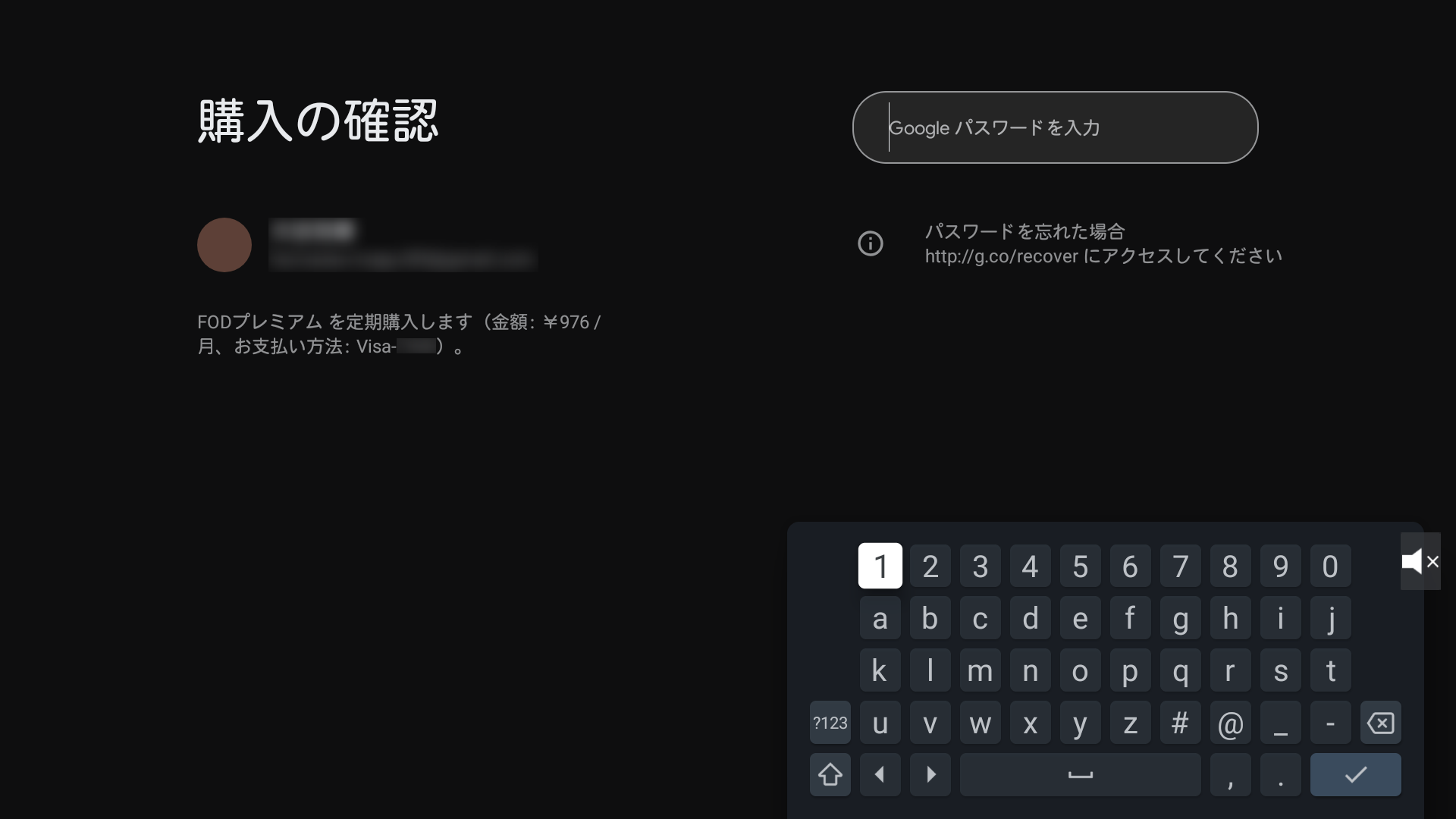The width and height of the screenshot is (1456, 819).
Task: Tap the letter z key
Action: click(x=1130, y=723)
